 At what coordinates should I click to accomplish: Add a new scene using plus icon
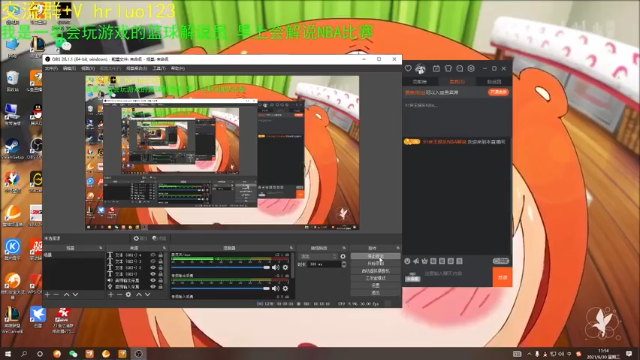tap(47, 294)
